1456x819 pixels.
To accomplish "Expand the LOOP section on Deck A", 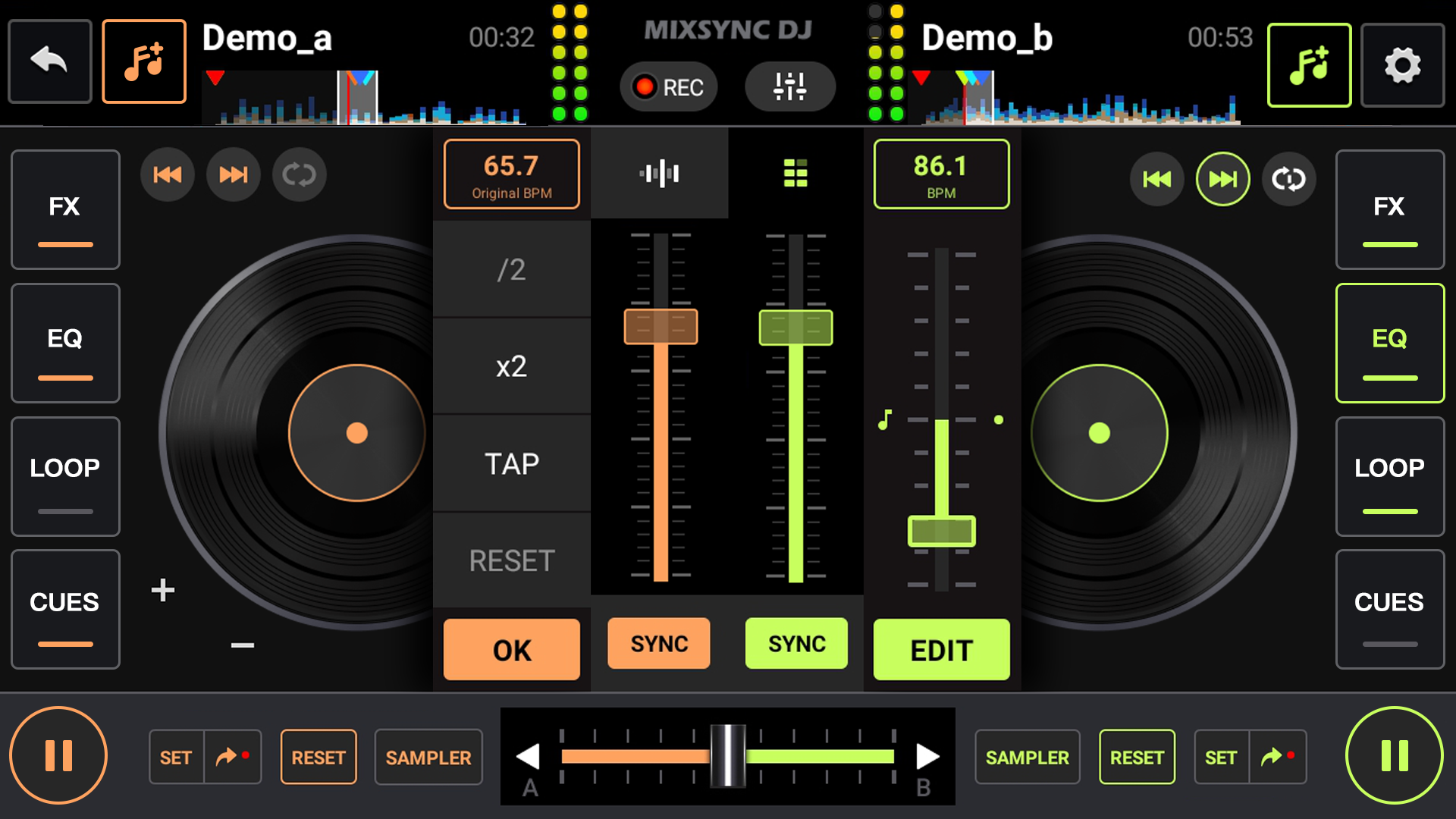I will point(65,477).
